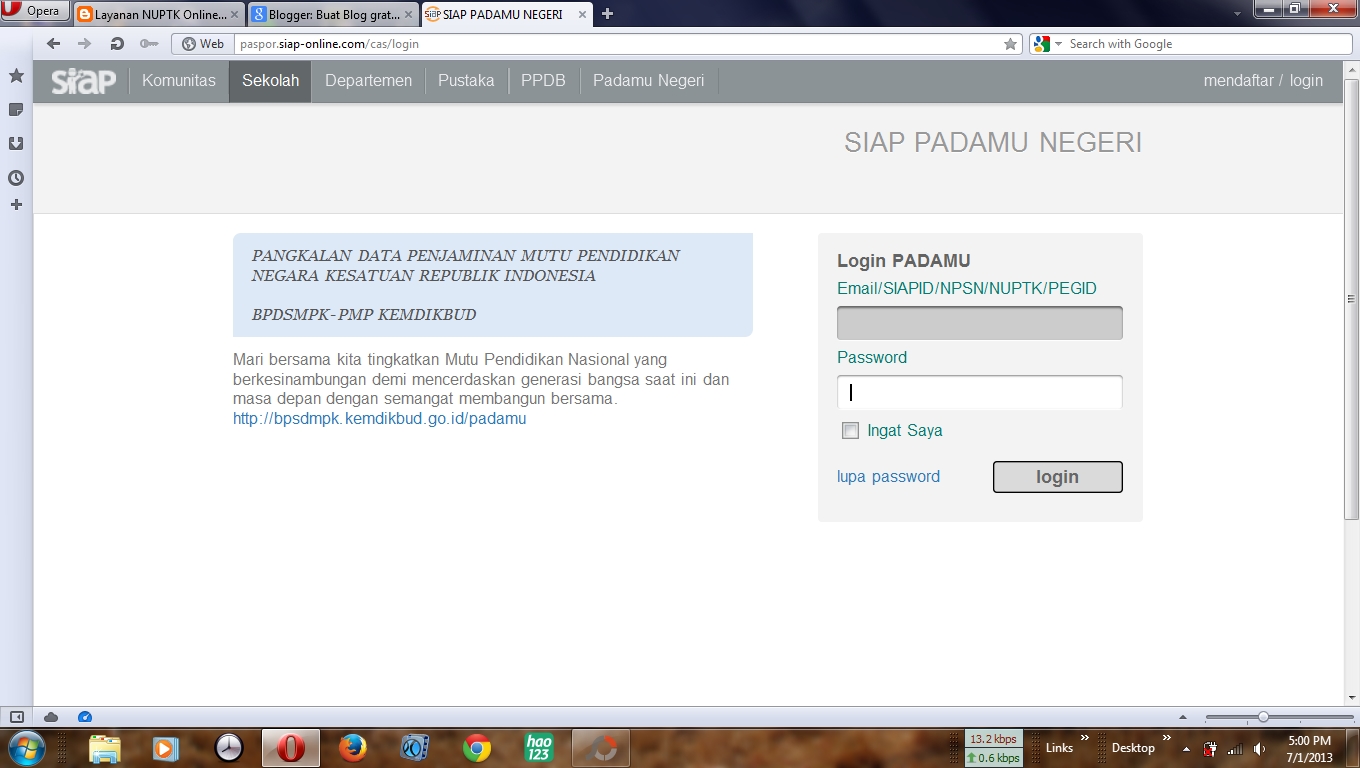Bookmark the page with the star icon in address bar
The image size is (1360, 768).
(x=1010, y=44)
